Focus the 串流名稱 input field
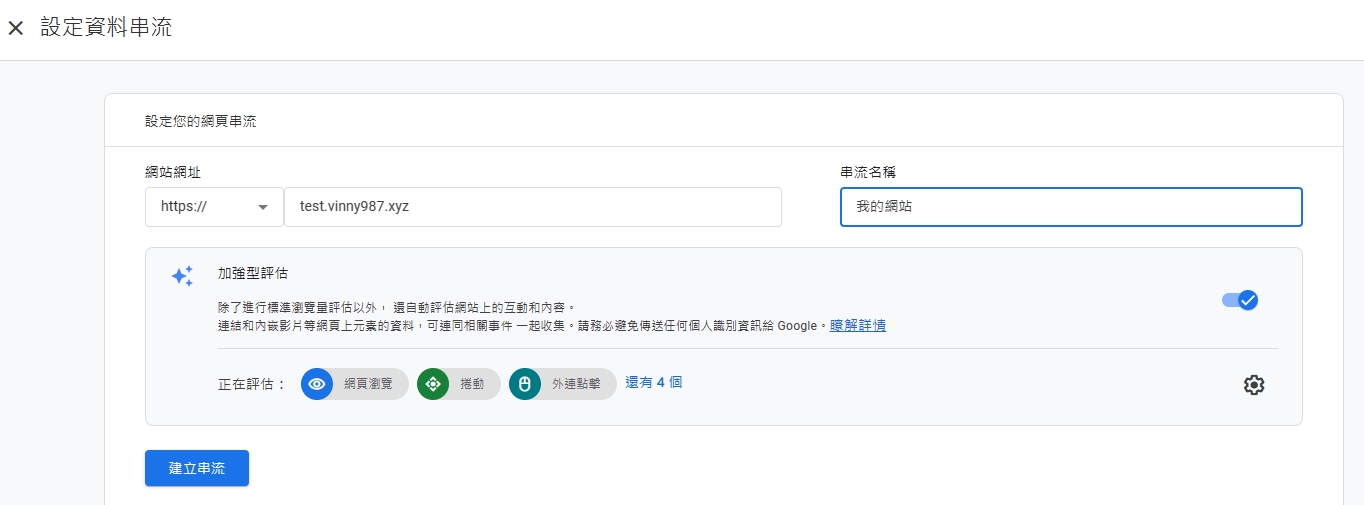The image size is (1364, 505). pos(1070,207)
